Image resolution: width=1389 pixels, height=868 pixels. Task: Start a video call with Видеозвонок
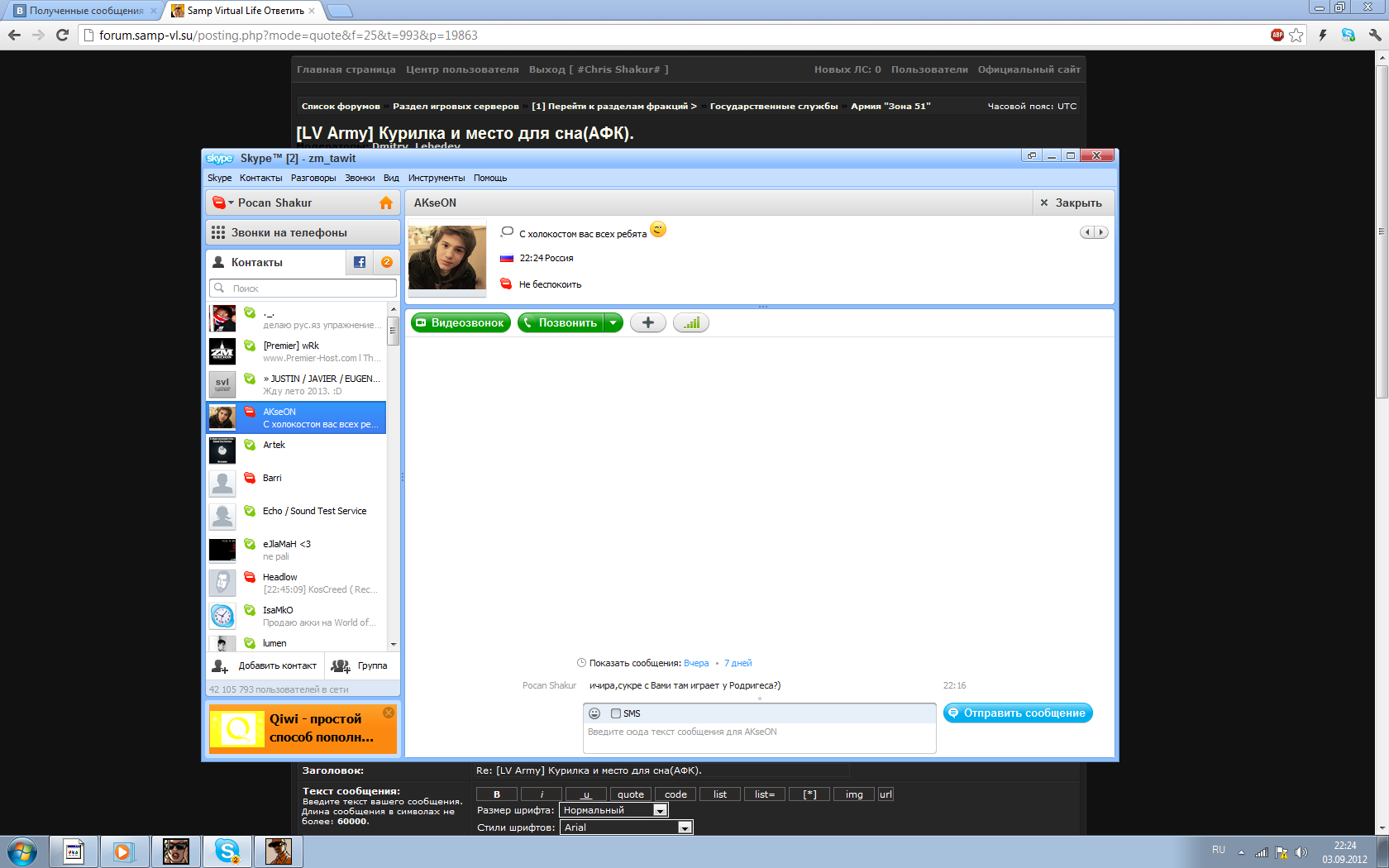pyautogui.click(x=460, y=322)
